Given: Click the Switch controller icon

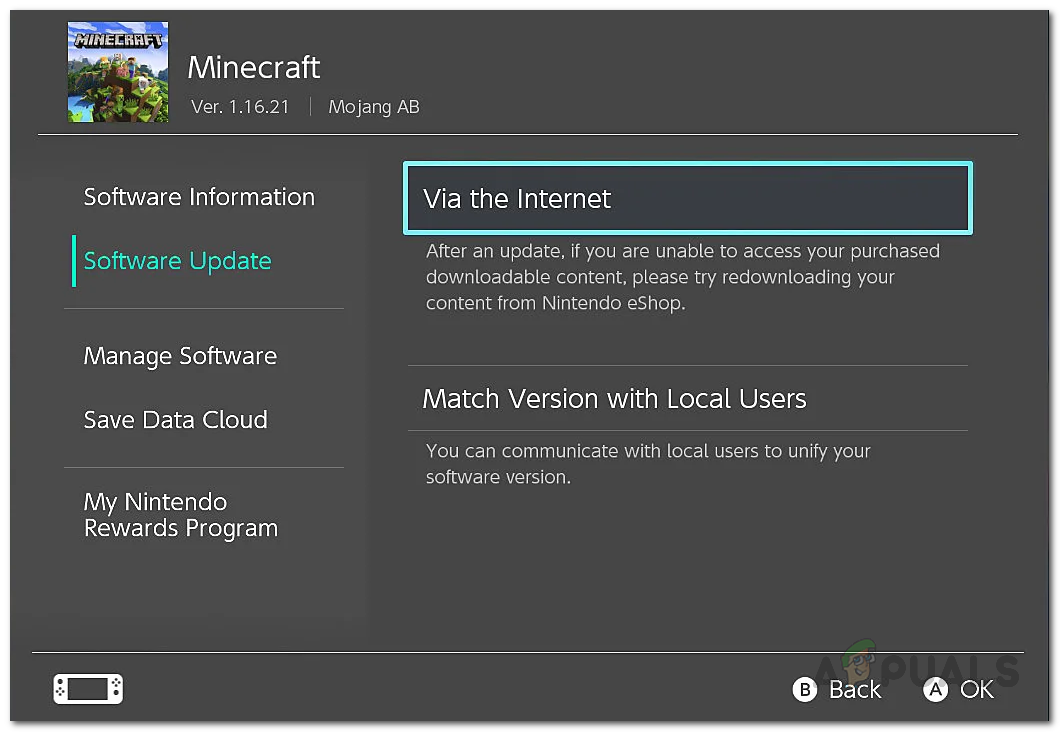Looking at the screenshot, I should pyautogui.click(x=88, y=688).
